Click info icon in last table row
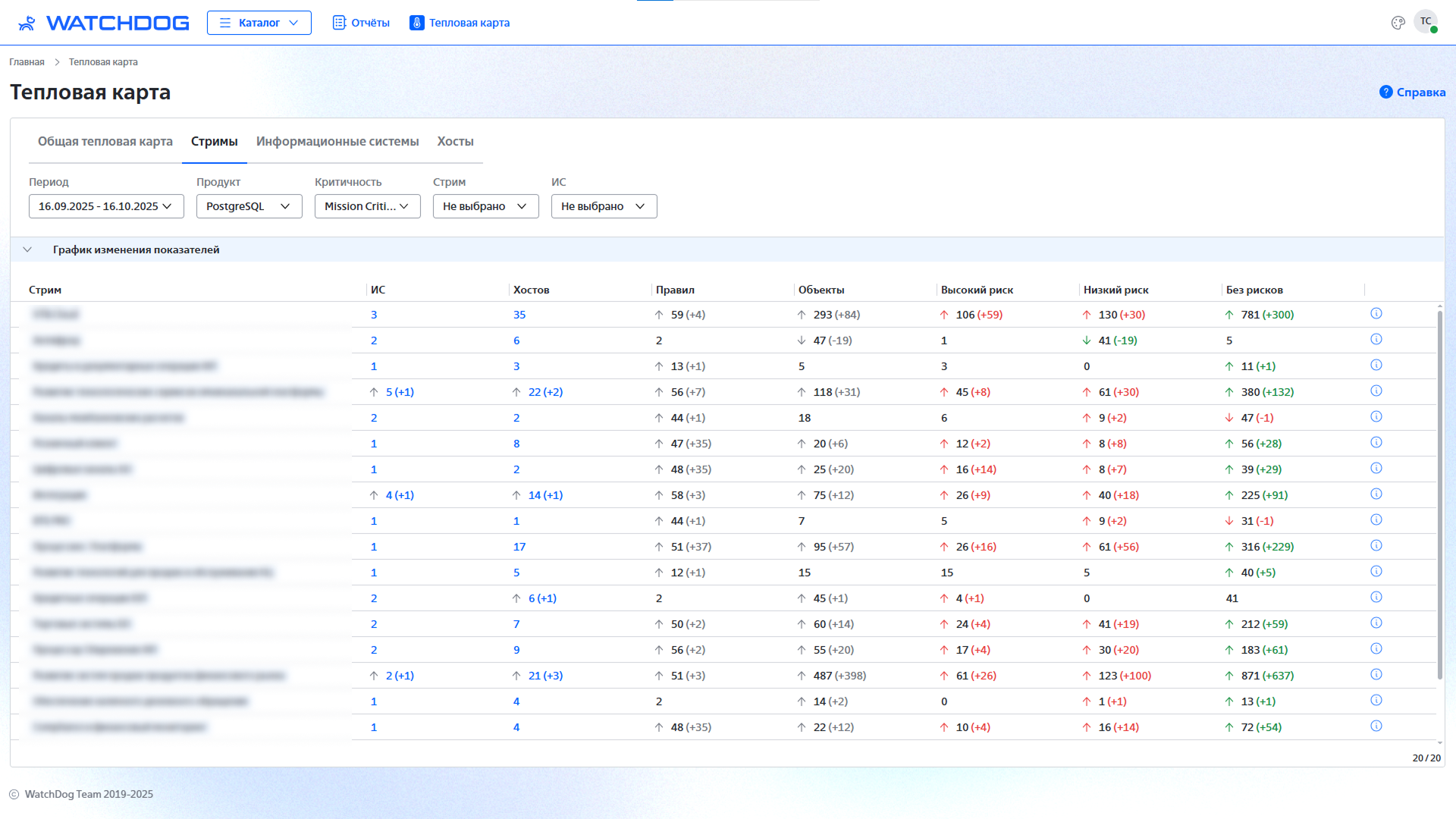Viewport: 1456px width, 819px height. pyautogui.click(x=1376, y=726)
